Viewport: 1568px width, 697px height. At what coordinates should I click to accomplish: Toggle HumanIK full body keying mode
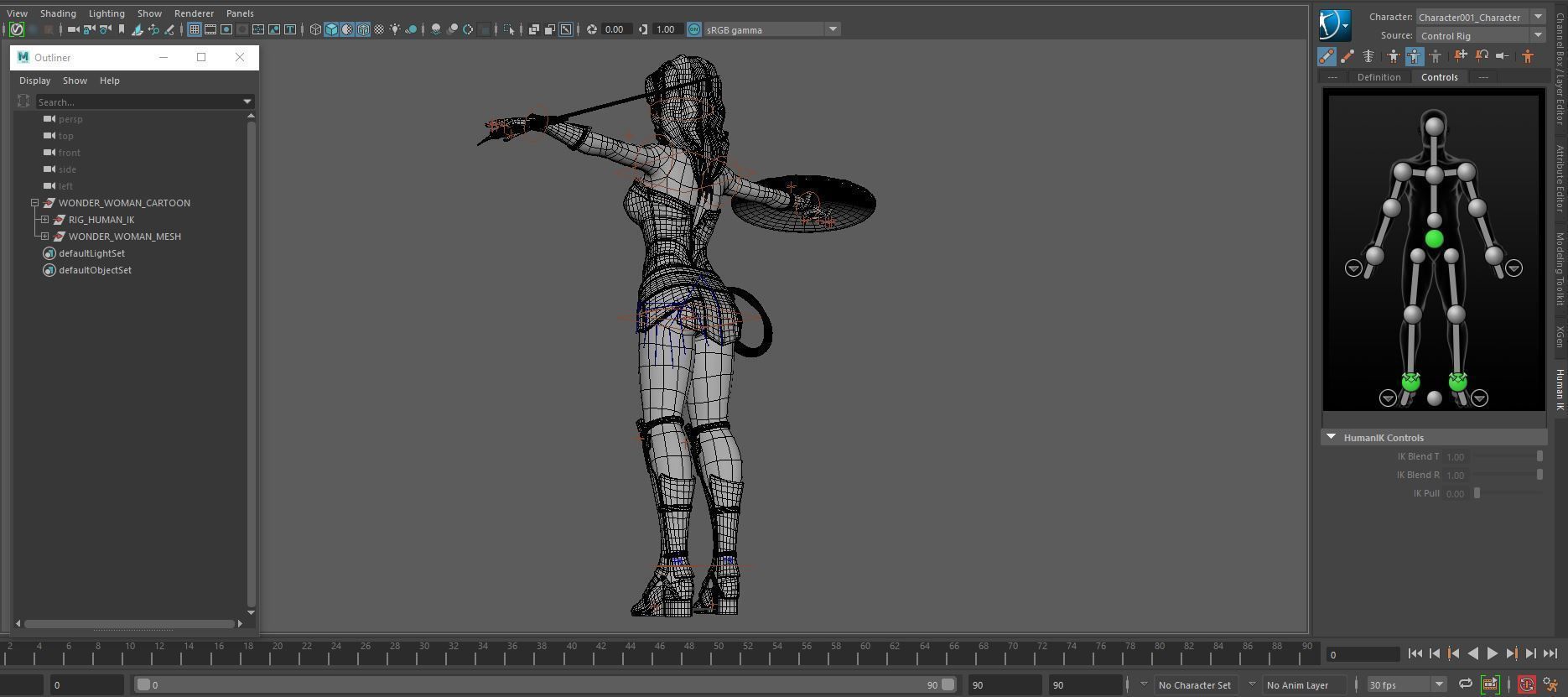[1394, 56]
